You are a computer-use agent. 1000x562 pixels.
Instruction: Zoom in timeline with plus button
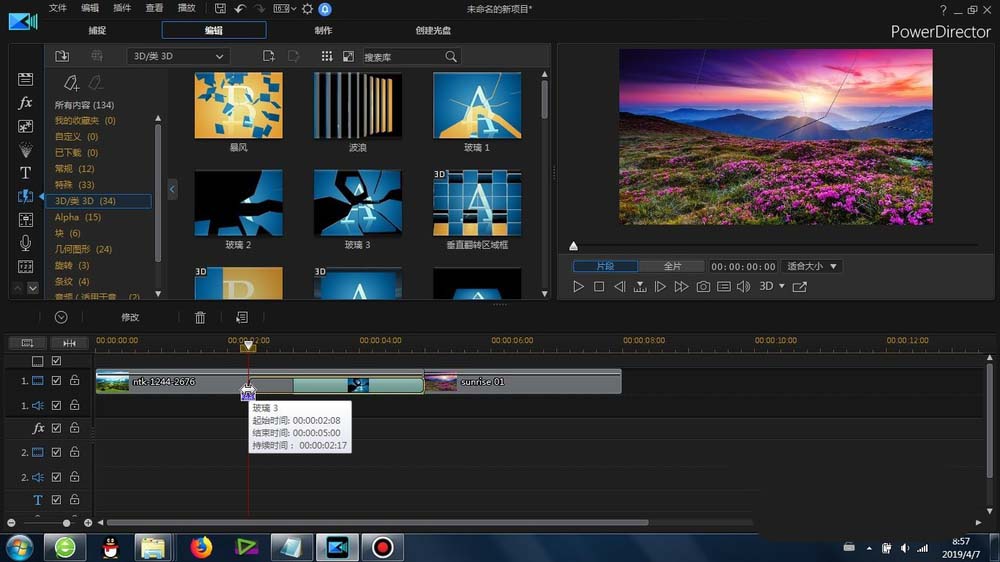point(88,523)
